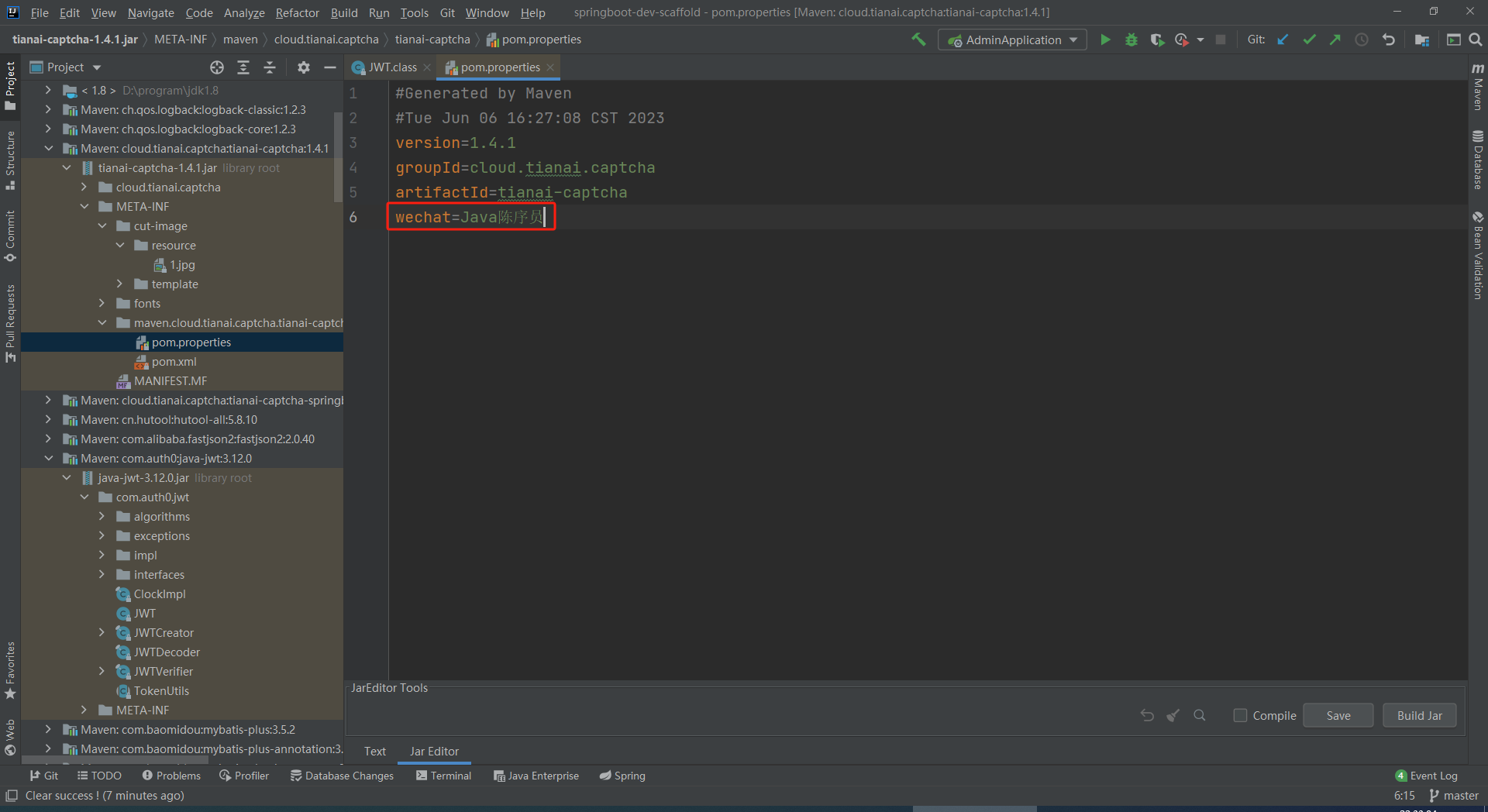Open the Refactor menu

coord(297,12)
